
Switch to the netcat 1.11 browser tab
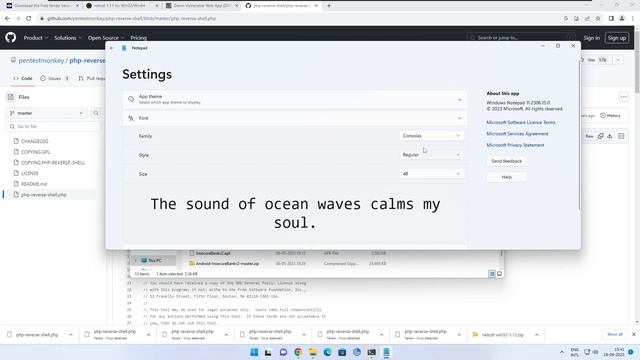(x=122, y=6)
